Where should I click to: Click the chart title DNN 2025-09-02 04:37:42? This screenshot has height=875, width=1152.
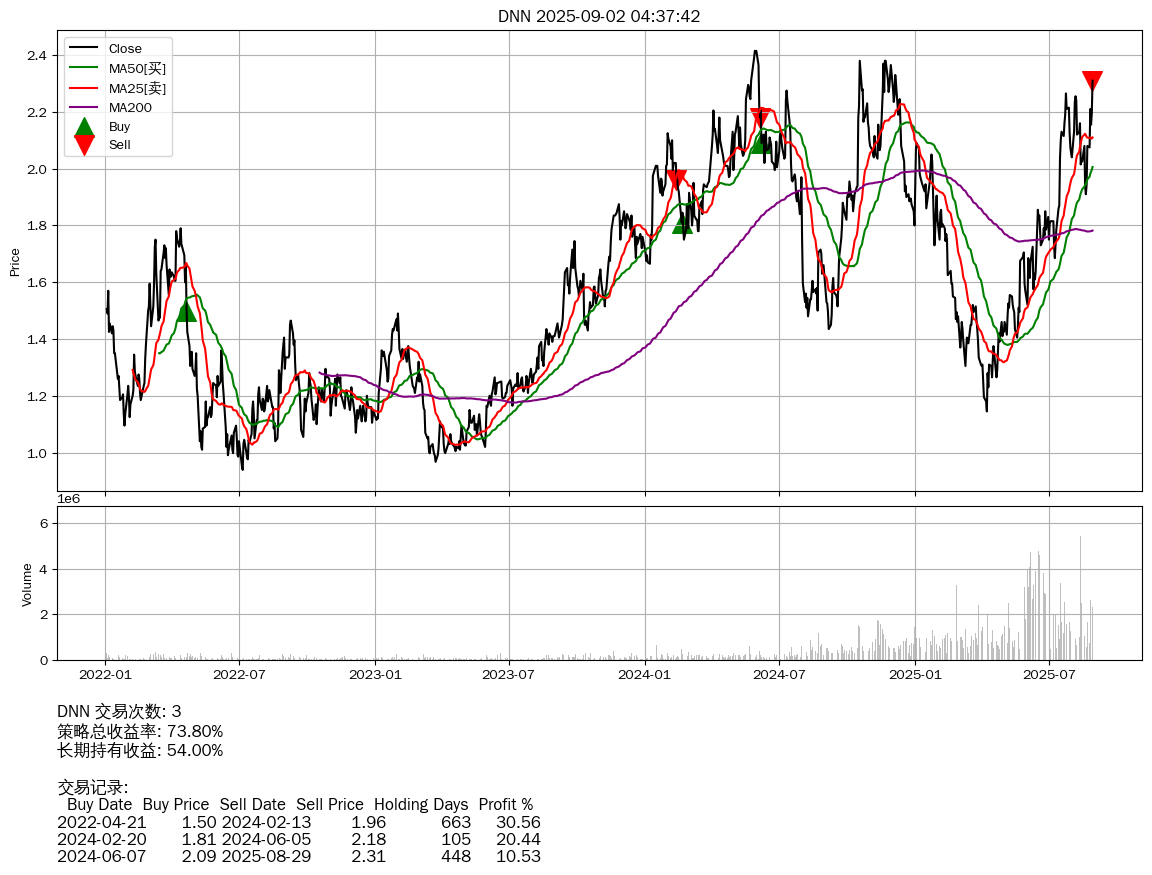[599, 16]
